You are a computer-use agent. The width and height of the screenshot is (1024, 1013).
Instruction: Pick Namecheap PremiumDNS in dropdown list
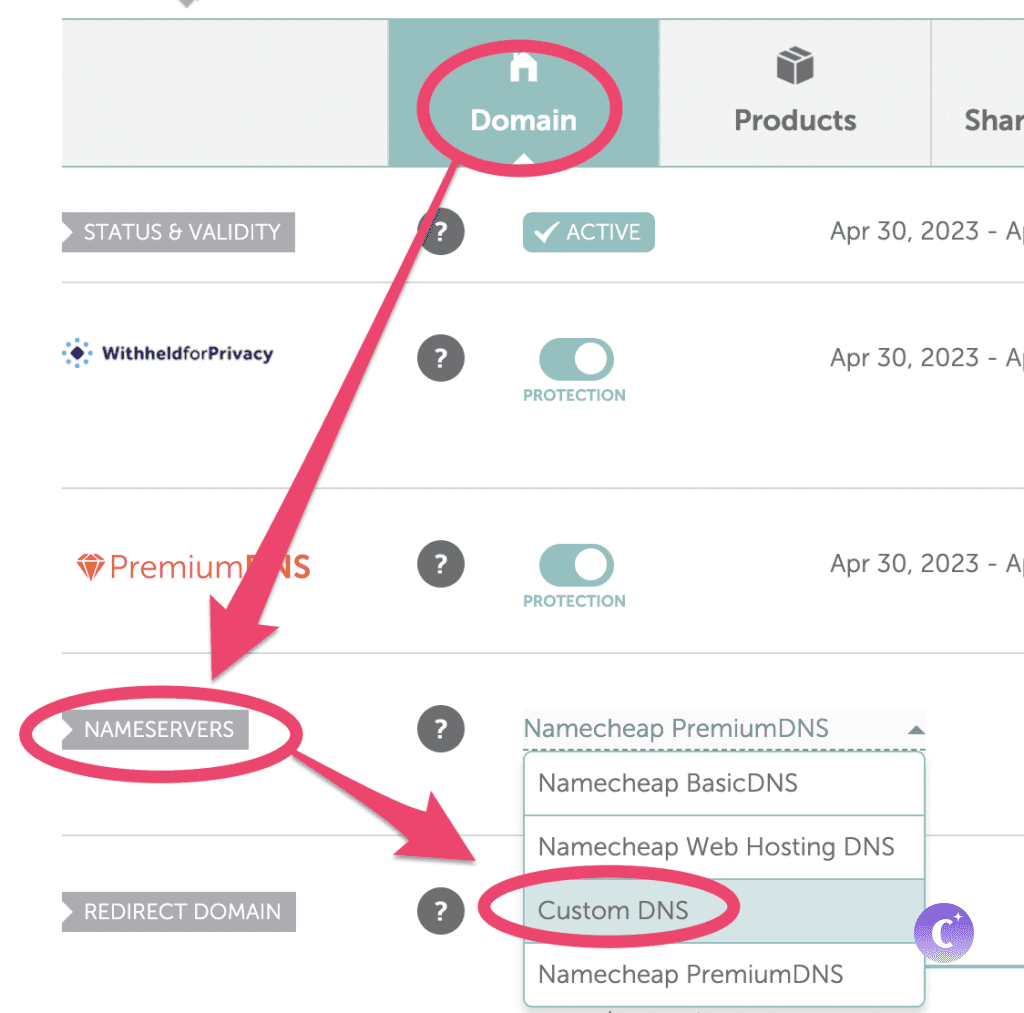click(690, 973)
